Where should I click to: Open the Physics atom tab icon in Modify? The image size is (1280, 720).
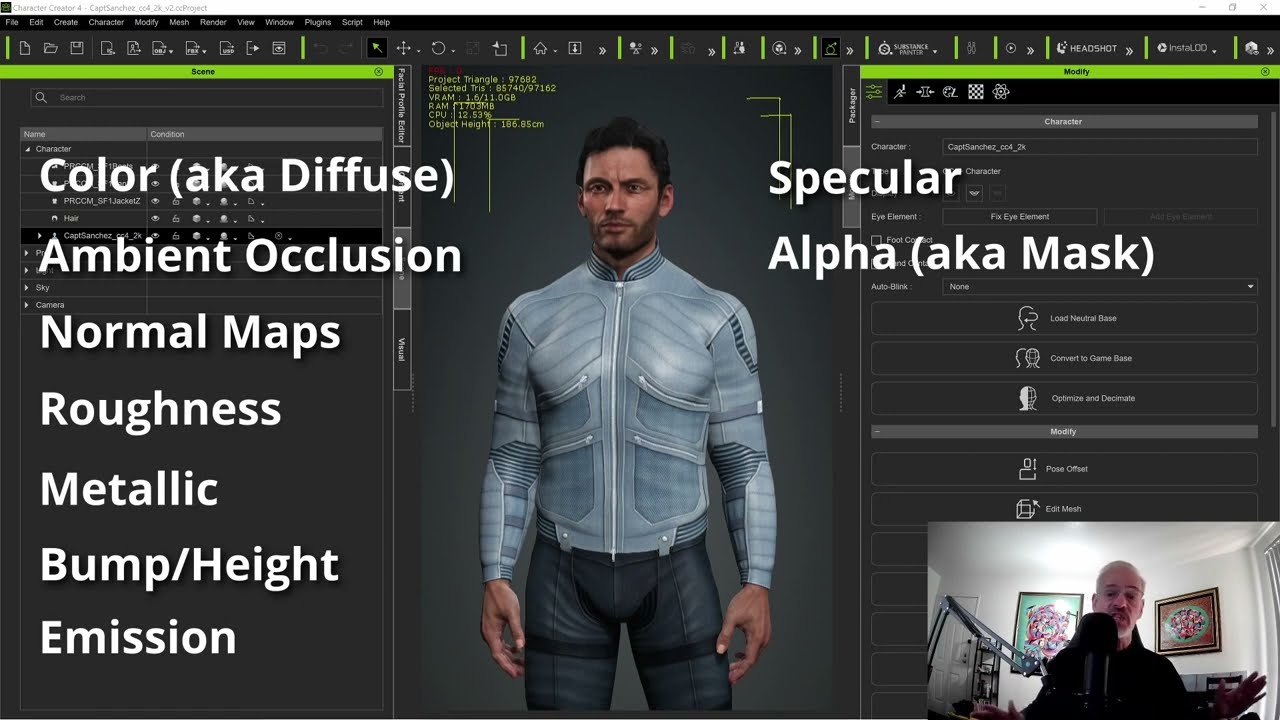point(1001,92)
